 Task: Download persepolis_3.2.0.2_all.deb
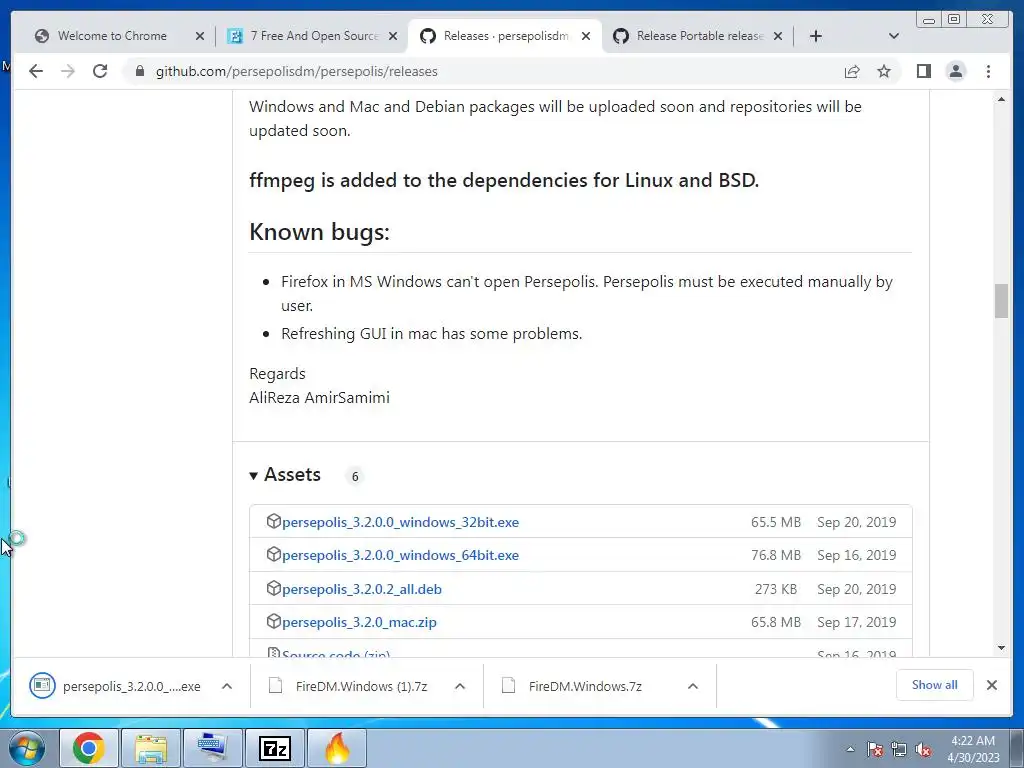(362, 589)
